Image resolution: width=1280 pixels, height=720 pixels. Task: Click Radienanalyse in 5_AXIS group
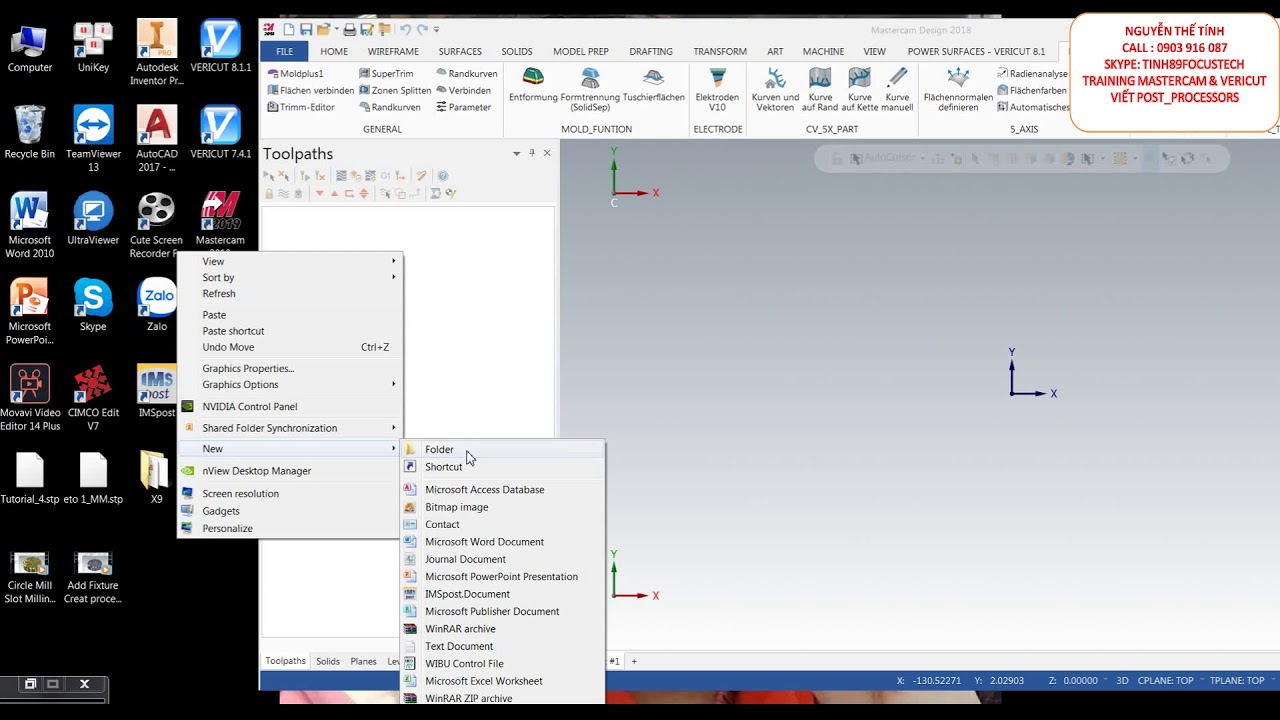coord(1031,74)
